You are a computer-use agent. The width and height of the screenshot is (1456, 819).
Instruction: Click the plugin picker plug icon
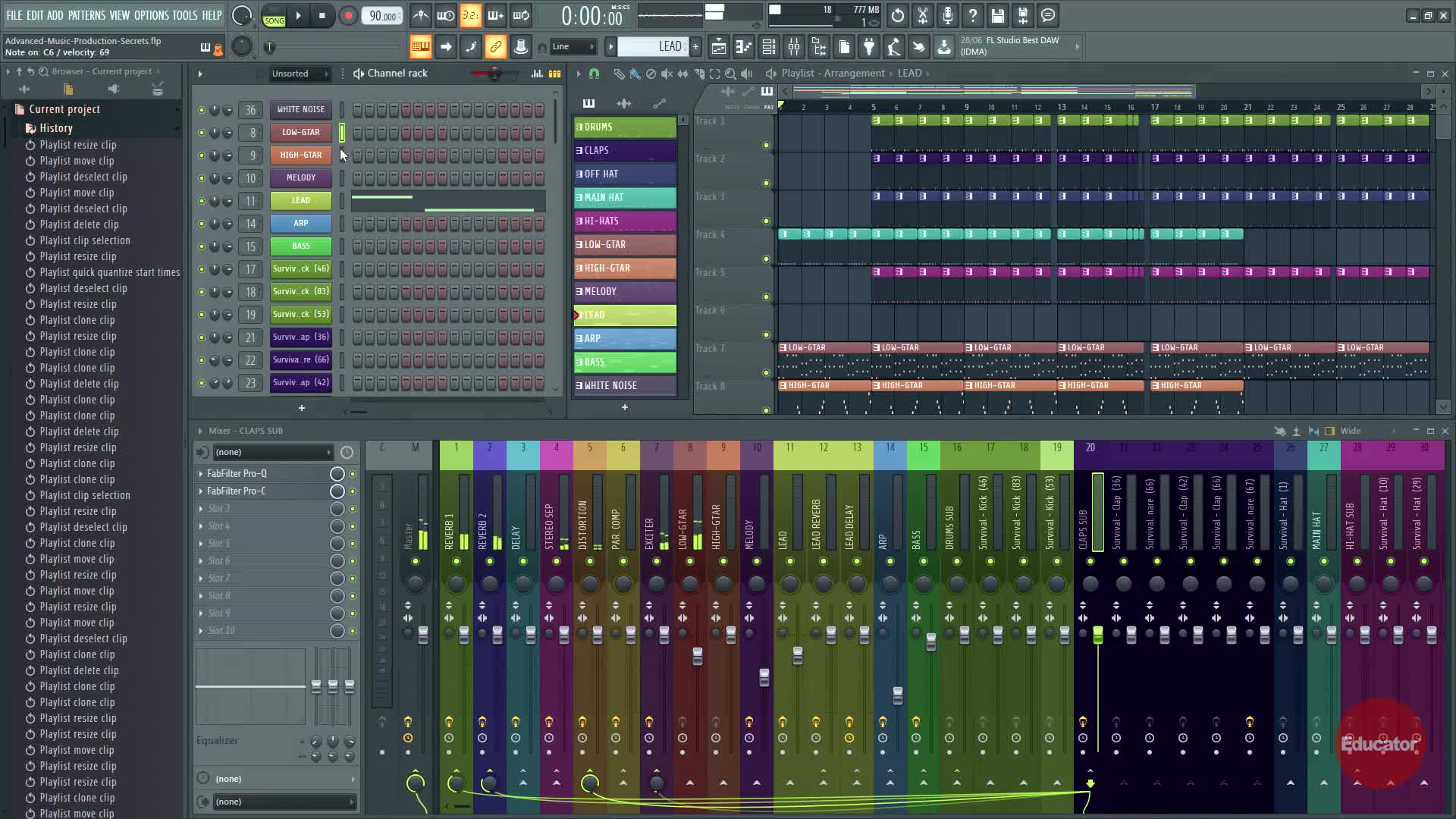tap(869, 47)
